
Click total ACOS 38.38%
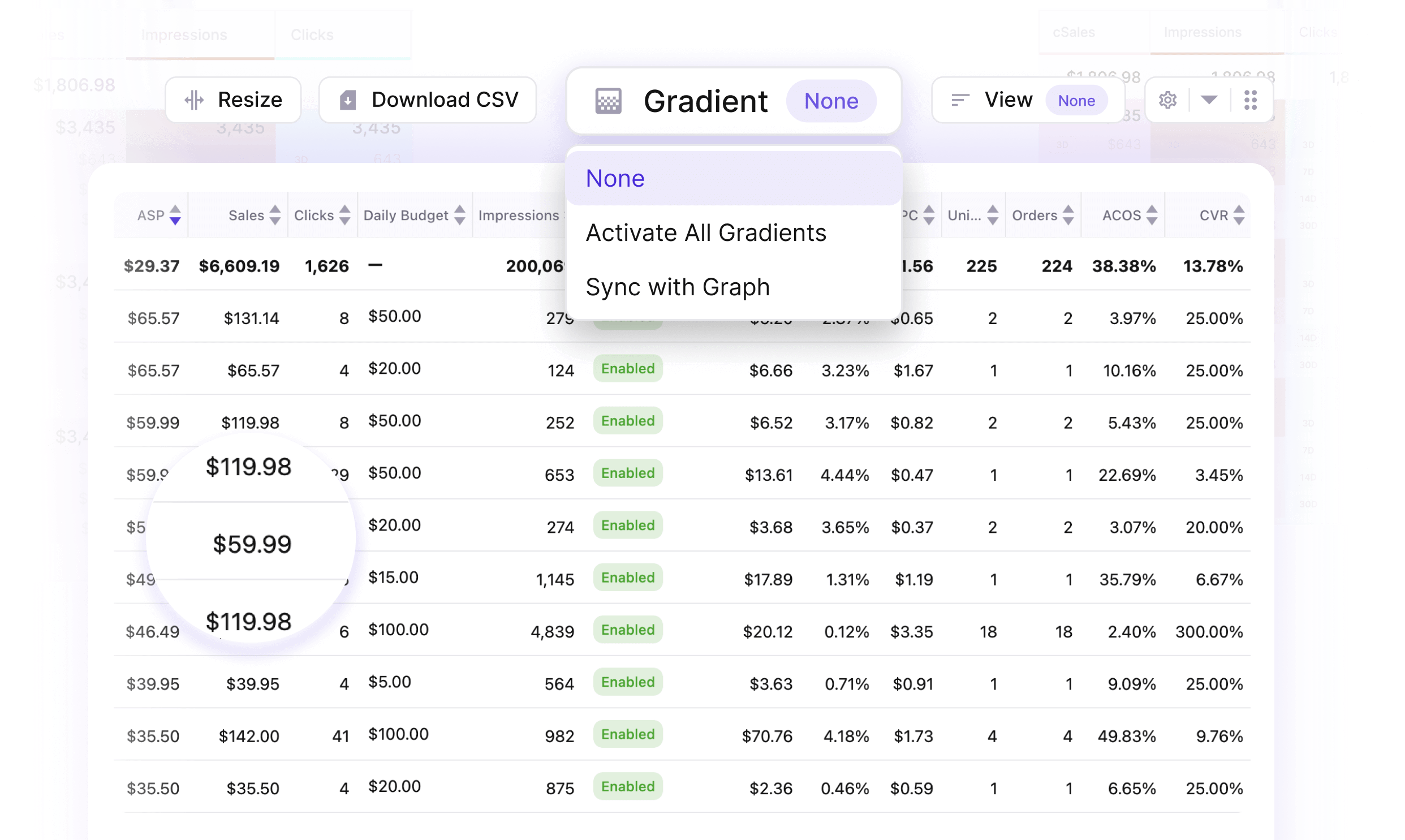tap(1124, 266)
